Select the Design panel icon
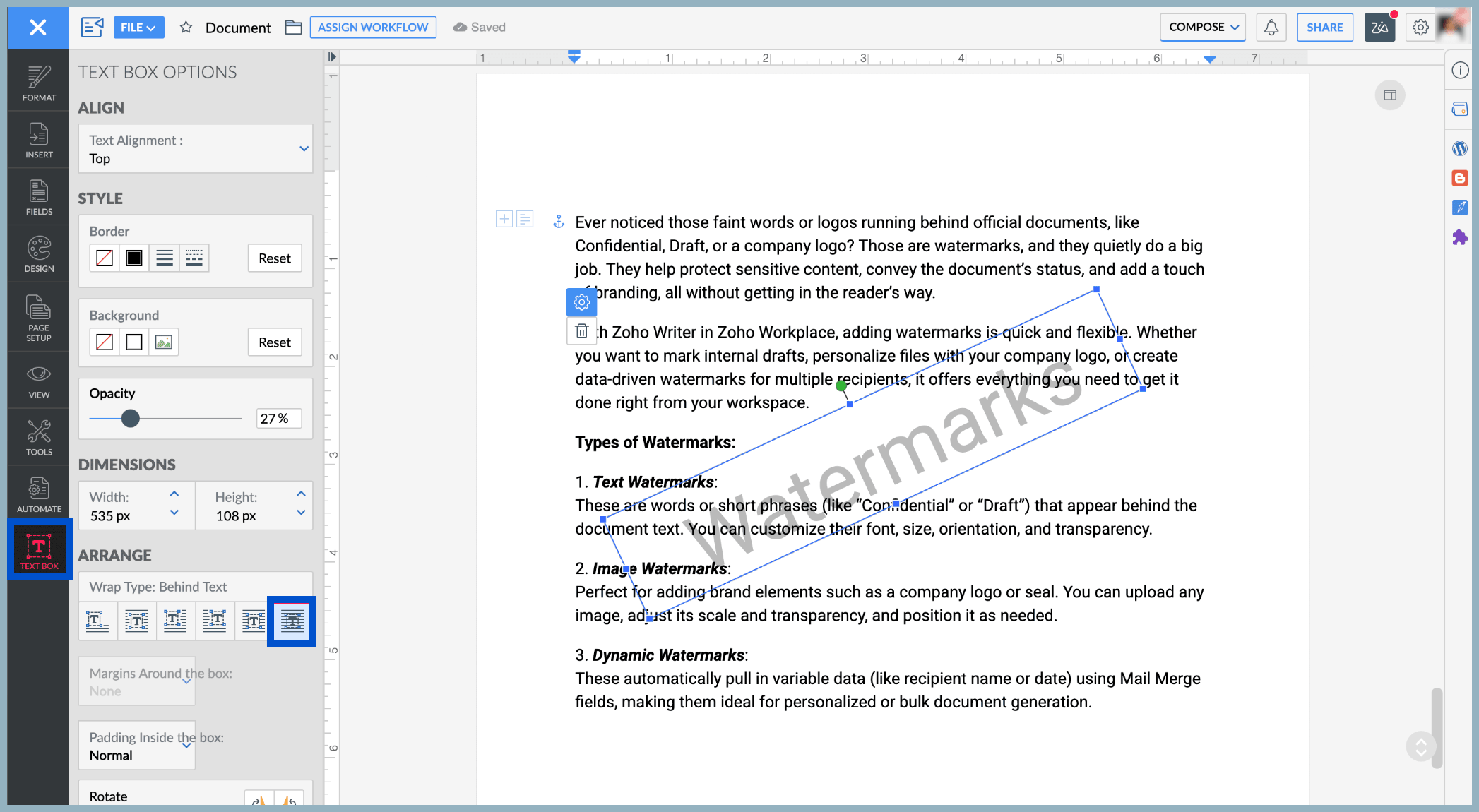Viewport: 1479px width, 812px height. click(x=38, y=253)
